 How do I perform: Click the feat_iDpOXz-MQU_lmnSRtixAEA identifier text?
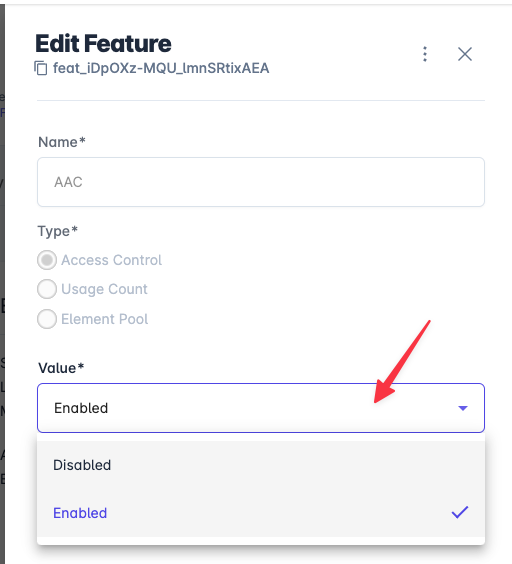pos(161,68)
